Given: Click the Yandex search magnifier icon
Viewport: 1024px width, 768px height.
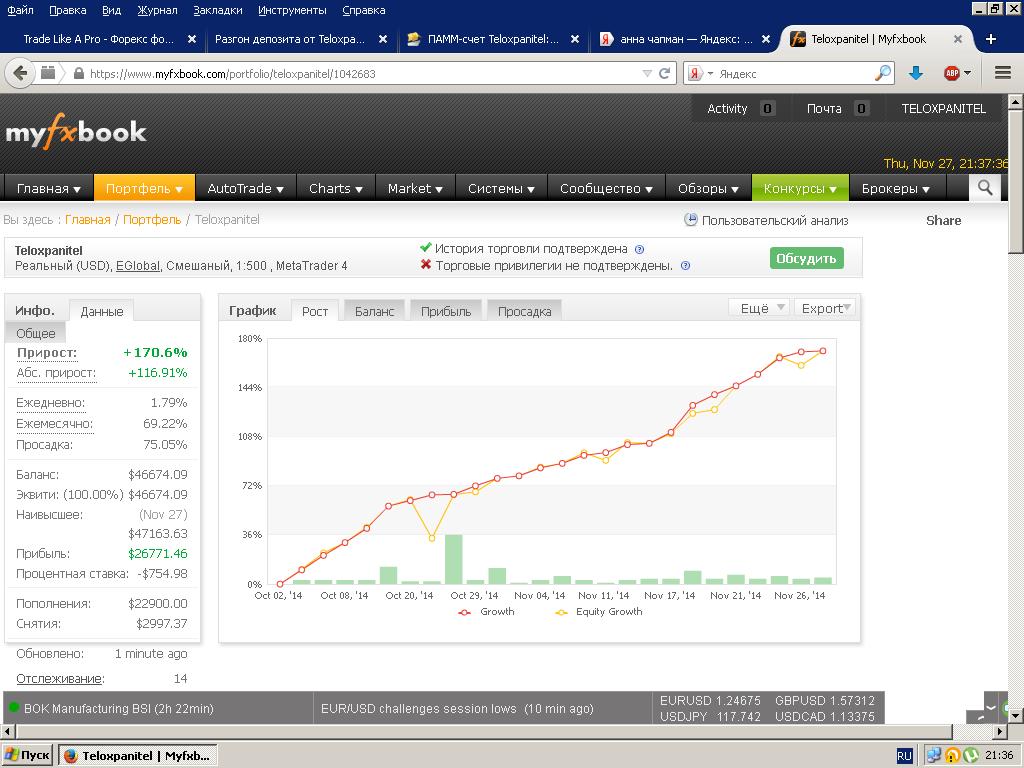Looking at the screenshot, I should pyautogui.click(x=883, y=73).
